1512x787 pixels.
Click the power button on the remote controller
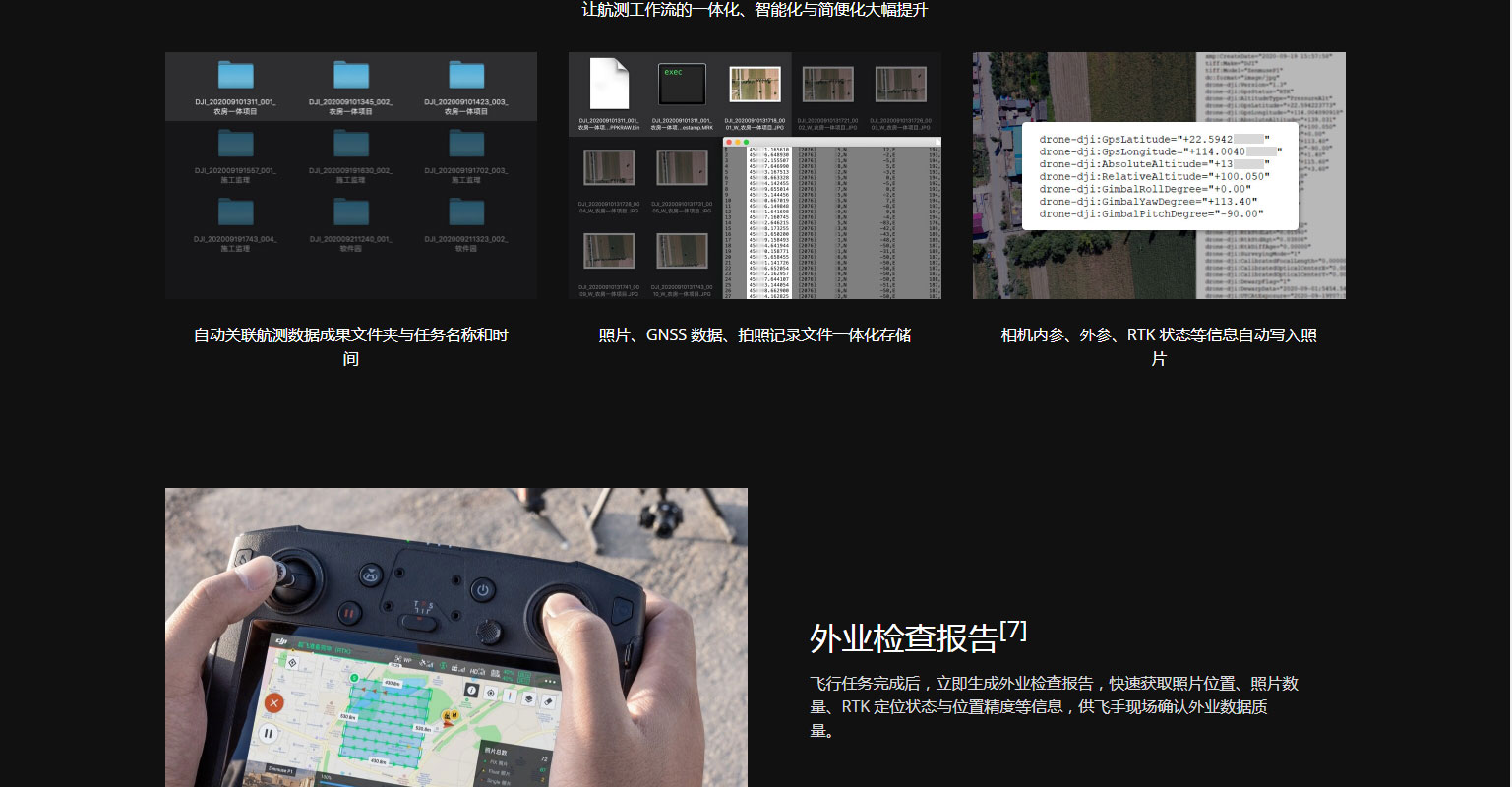[483, 589]
